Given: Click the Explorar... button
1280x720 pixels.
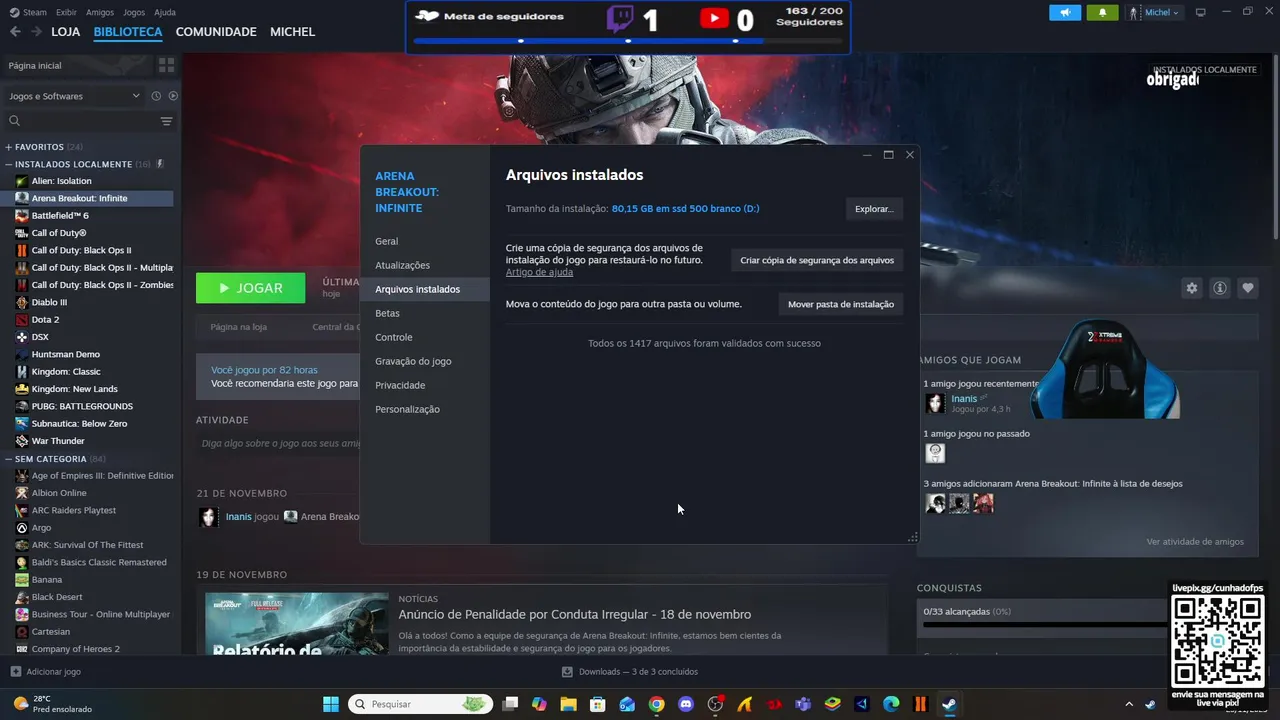Looking at the screenshot, I should coord(874,209).
